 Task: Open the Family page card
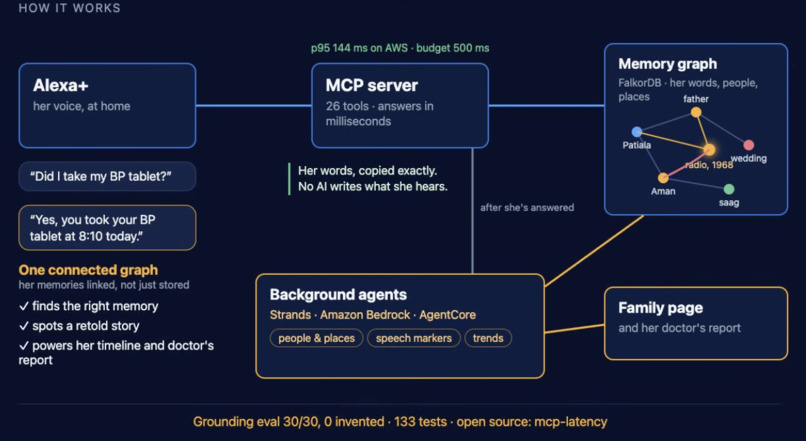click(x=696, y=323)
